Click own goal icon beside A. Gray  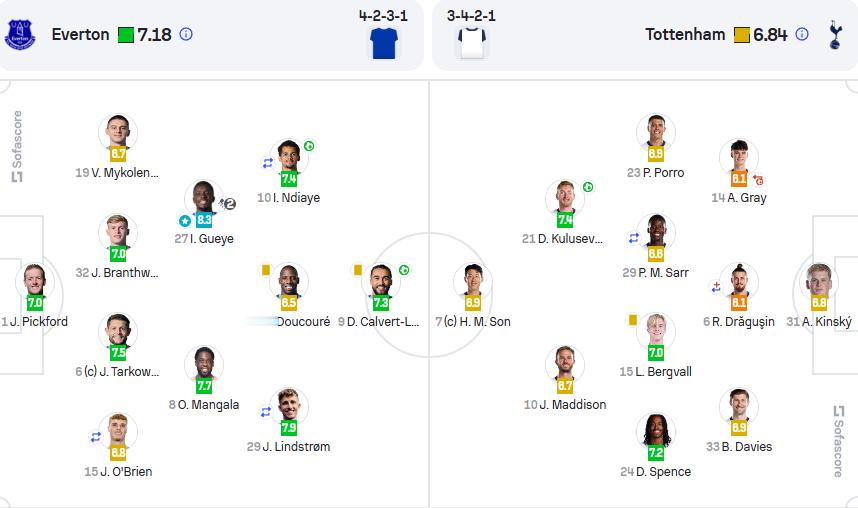click(758, 180)
